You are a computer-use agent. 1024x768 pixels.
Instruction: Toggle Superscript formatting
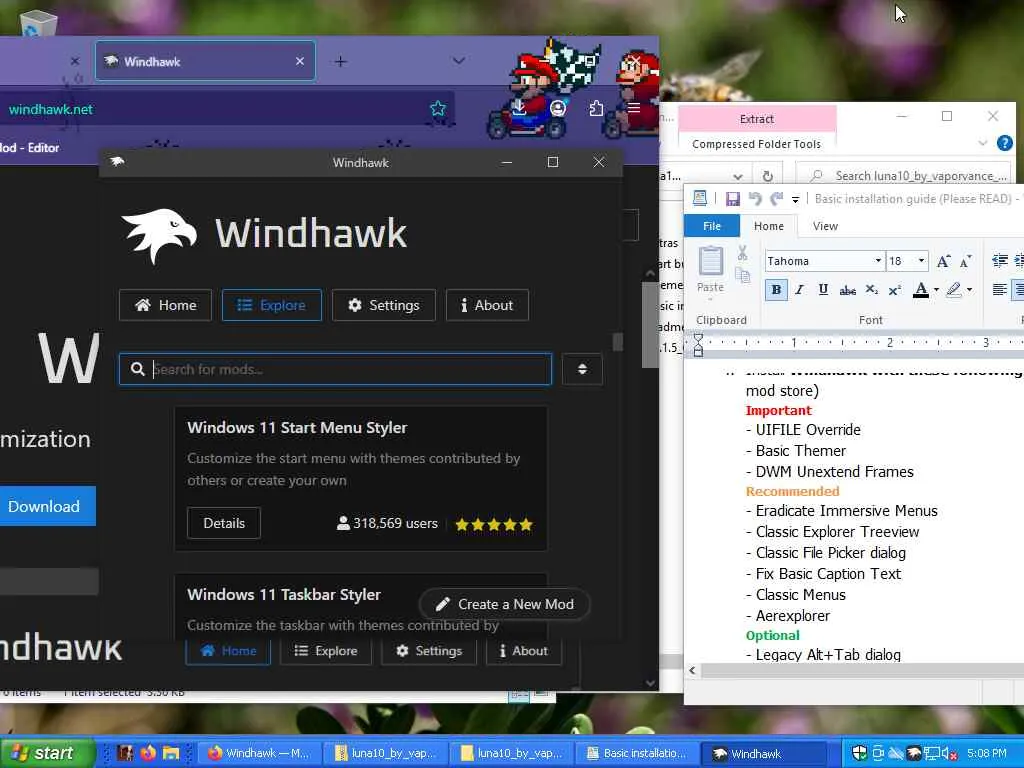(x=895, y=289)
